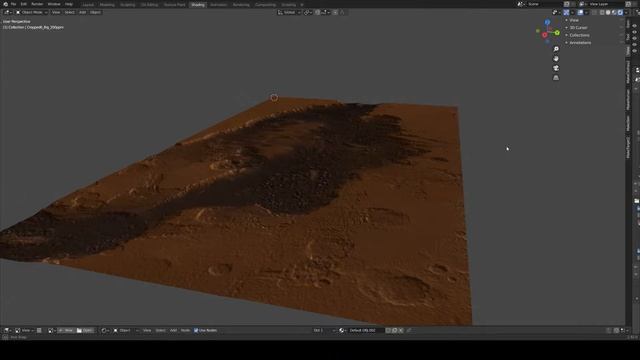Toggle X-ray mode
640x360 pixels.
pyautogui.click(x=594, y=12)
